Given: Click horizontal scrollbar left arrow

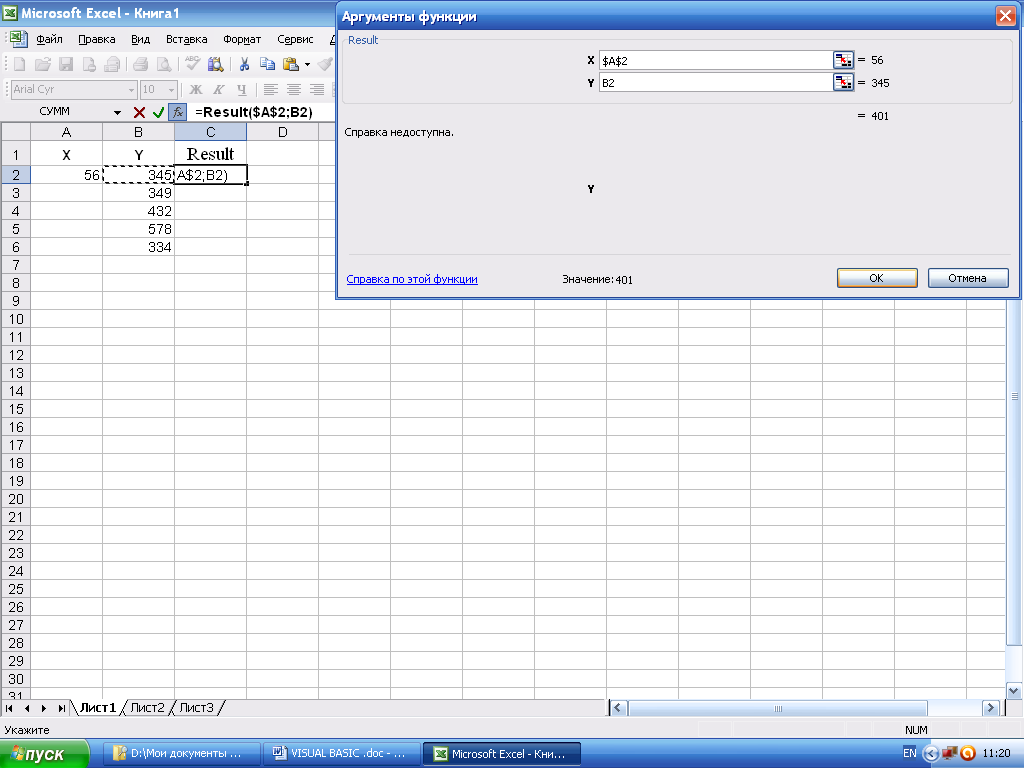Looking at the screenshot, I should coord(618,708).
